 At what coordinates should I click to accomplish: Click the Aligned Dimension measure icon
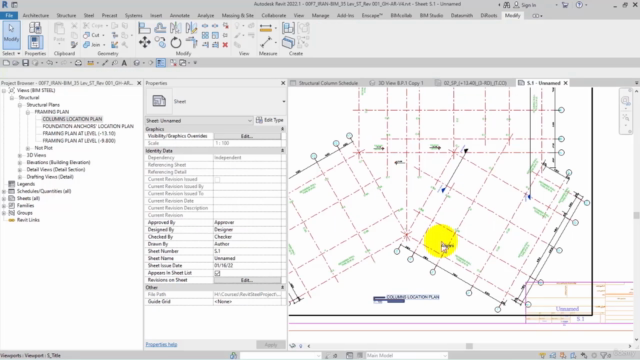tap(265, 28)
